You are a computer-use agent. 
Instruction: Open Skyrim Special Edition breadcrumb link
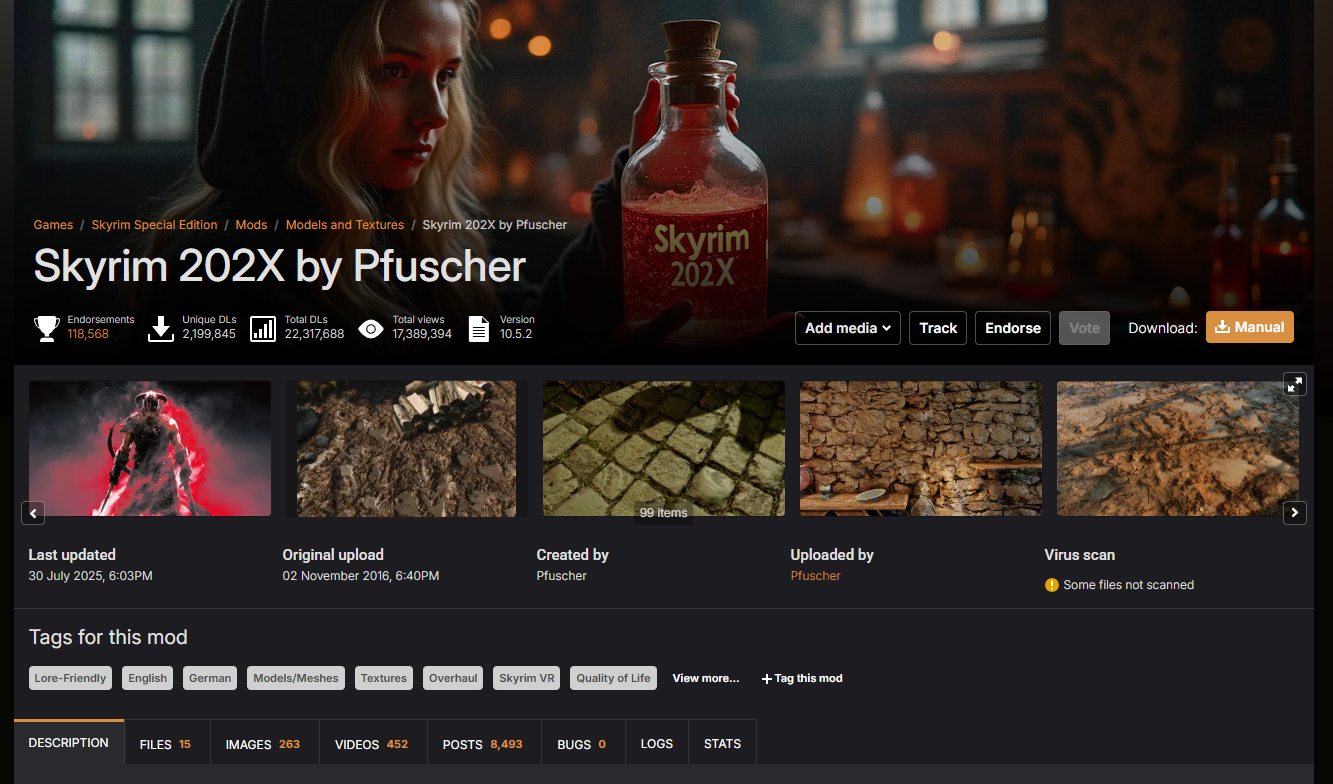pyautogui.click(x=154, y=225)
